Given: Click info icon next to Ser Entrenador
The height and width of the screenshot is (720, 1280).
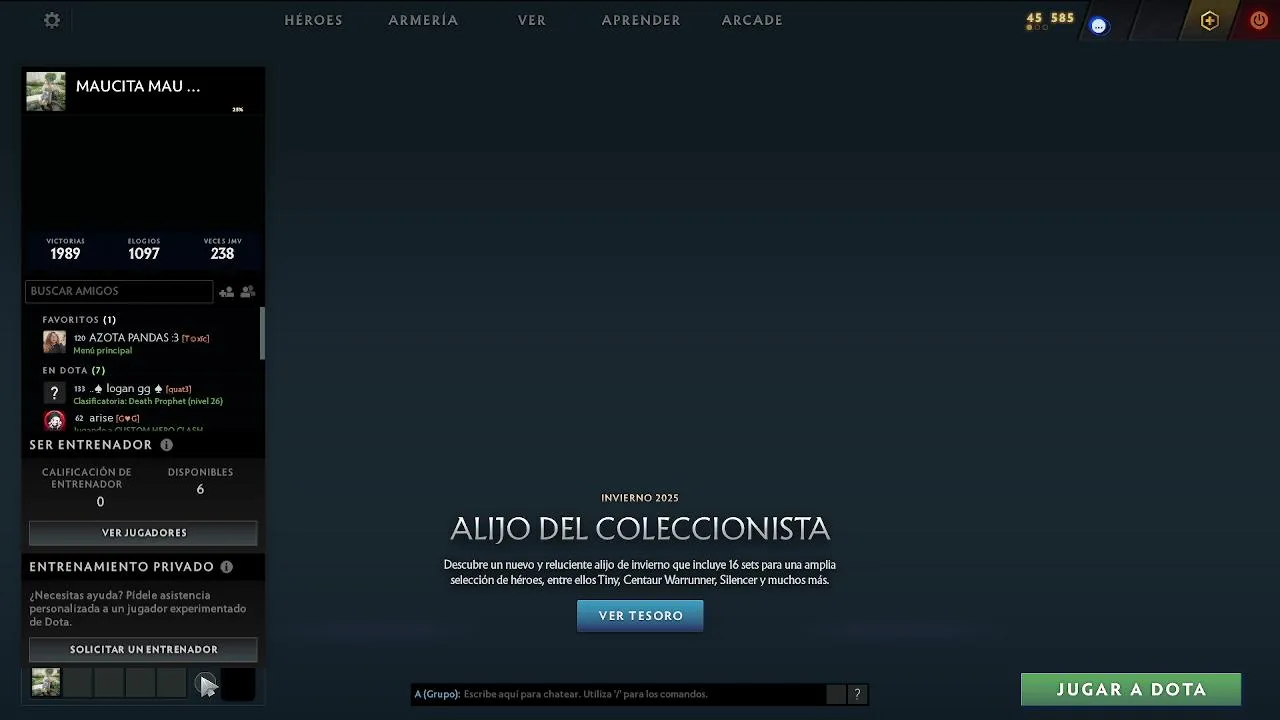Looking at the screenshot, I should [167, 445].
